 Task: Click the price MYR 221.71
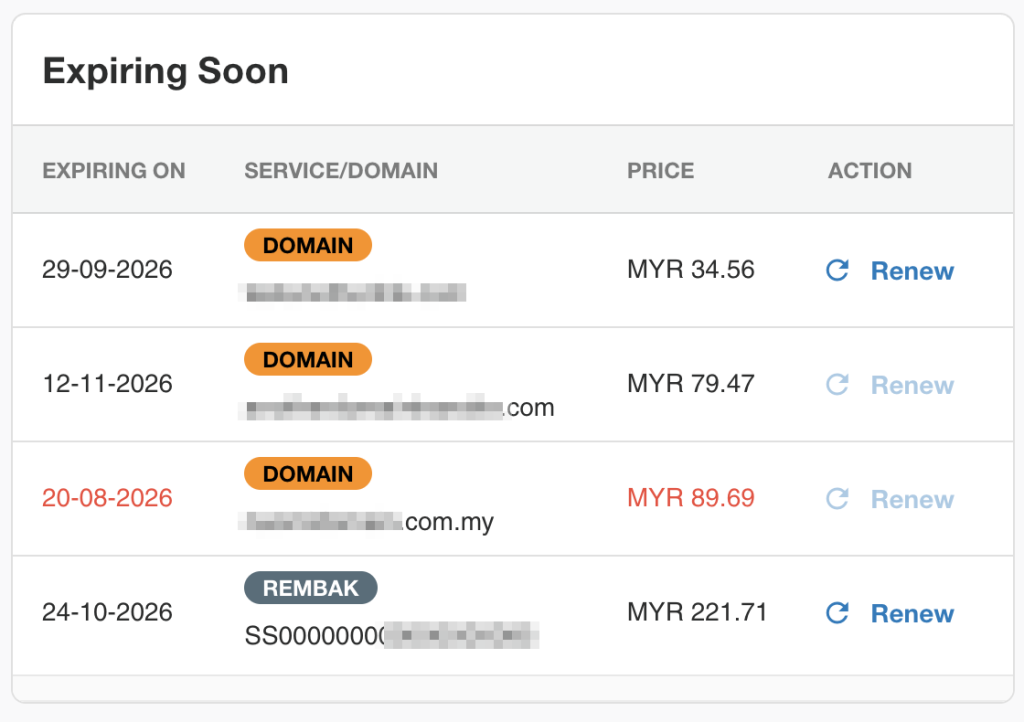(697, 612)
